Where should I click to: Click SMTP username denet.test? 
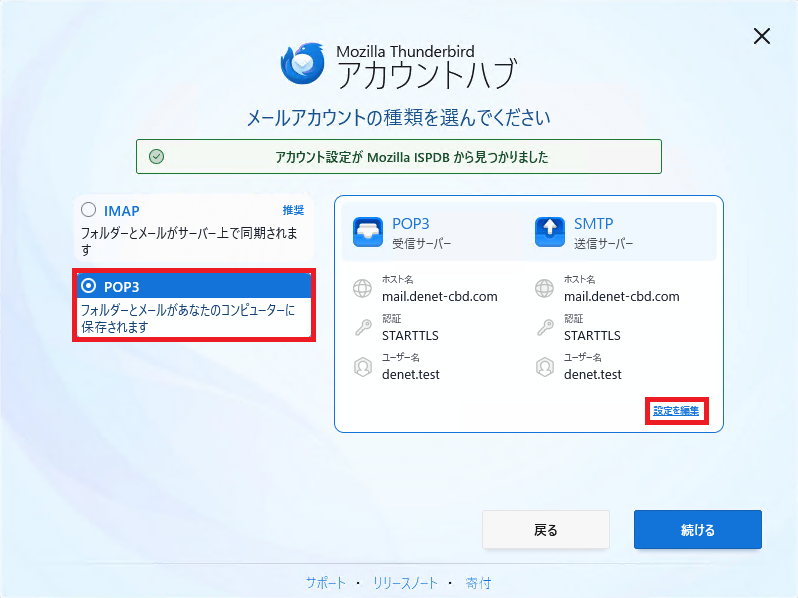593,375
